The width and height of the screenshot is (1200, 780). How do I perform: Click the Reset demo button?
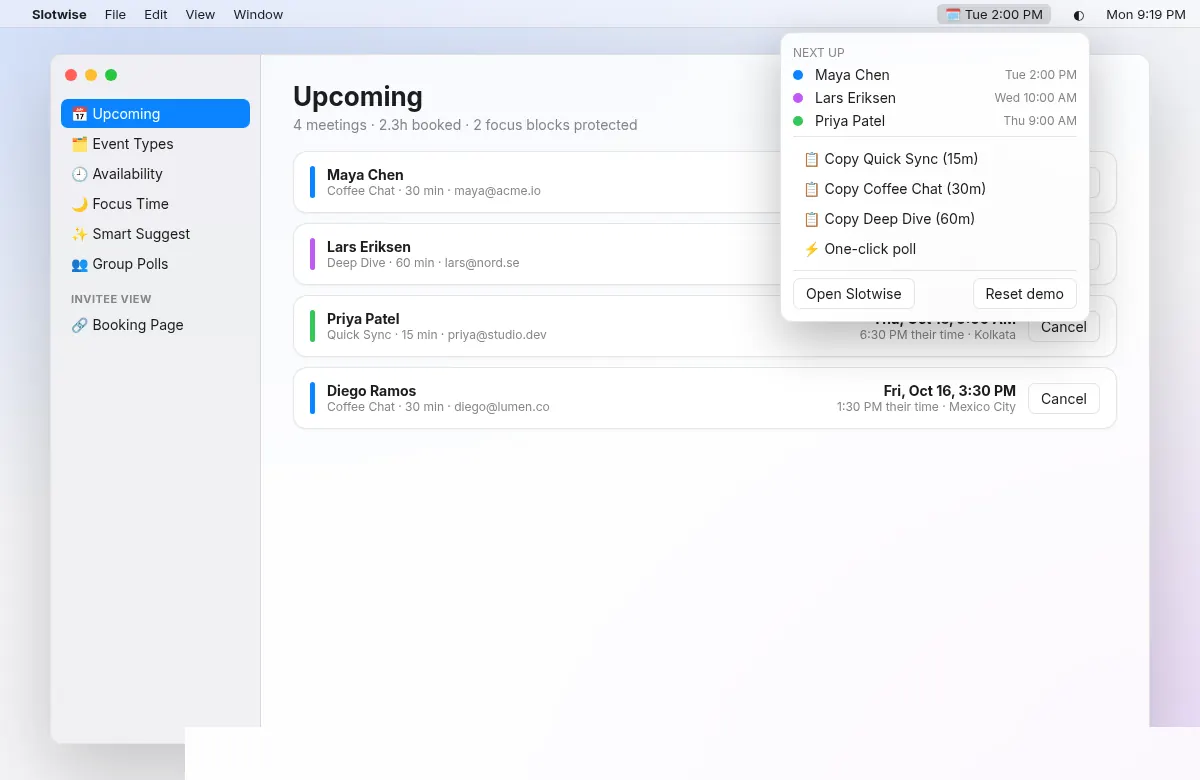(1025, 294)
